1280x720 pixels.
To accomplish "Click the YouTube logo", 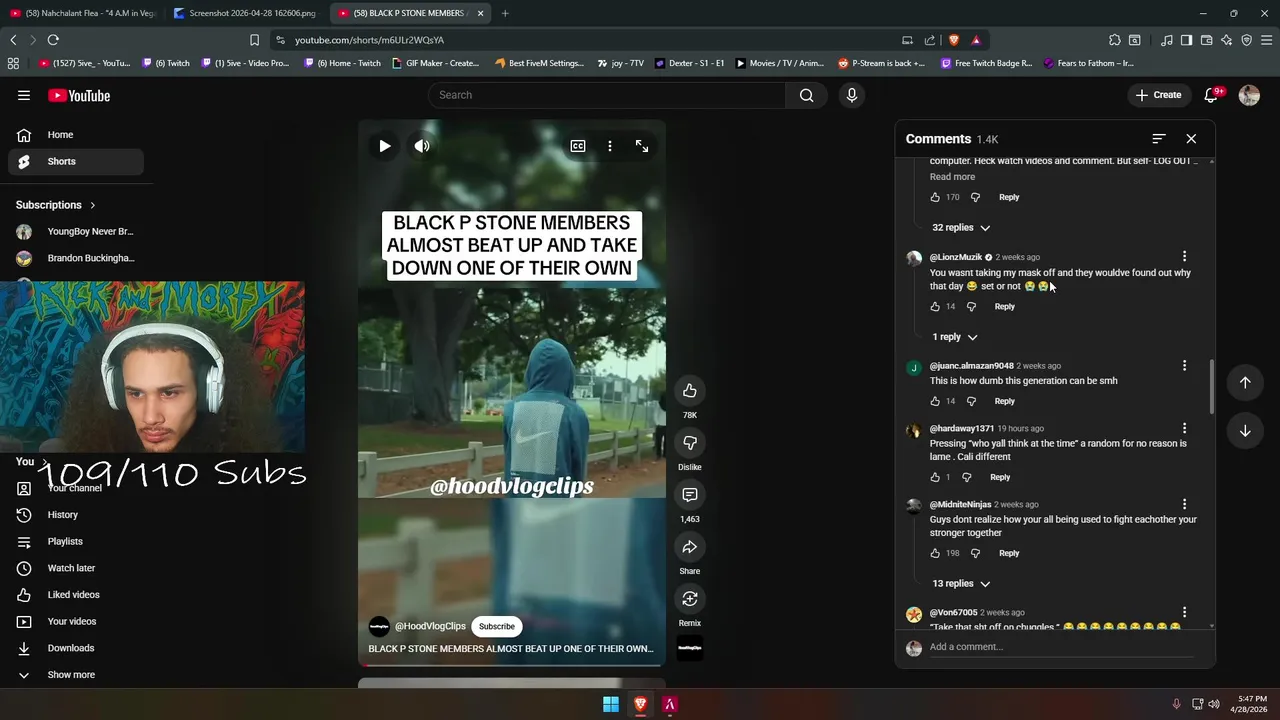I will 79,95.
